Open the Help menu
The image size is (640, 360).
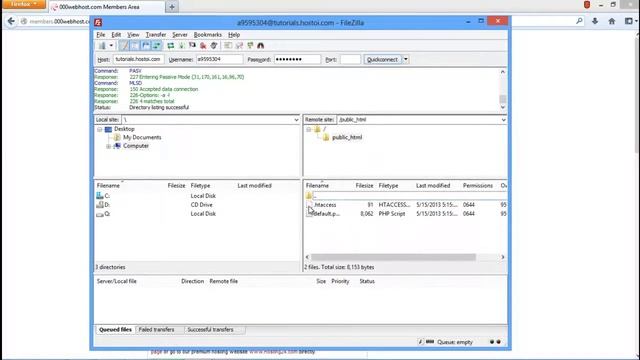234,35
